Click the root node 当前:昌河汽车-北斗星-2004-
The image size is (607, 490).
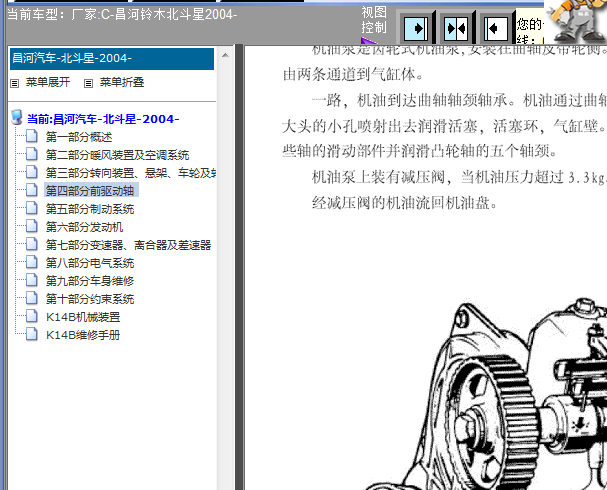[103, 119]
